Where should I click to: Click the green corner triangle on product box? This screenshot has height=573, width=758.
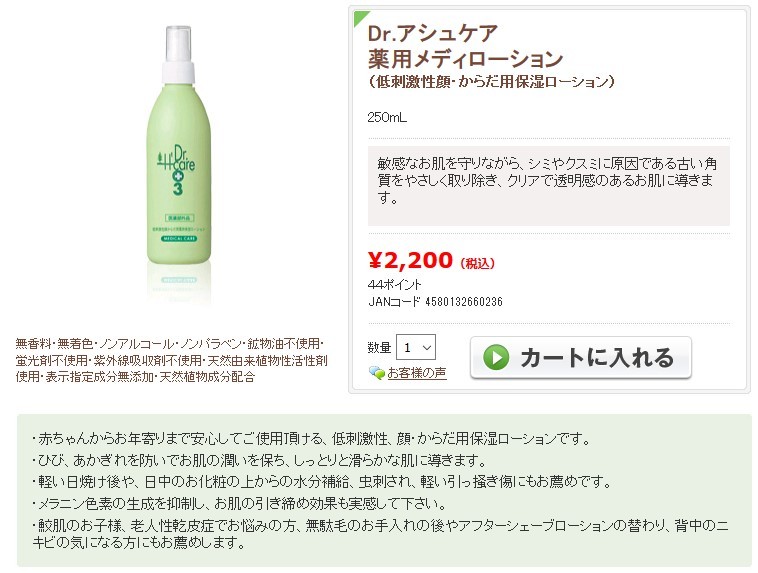pos(362,18)
